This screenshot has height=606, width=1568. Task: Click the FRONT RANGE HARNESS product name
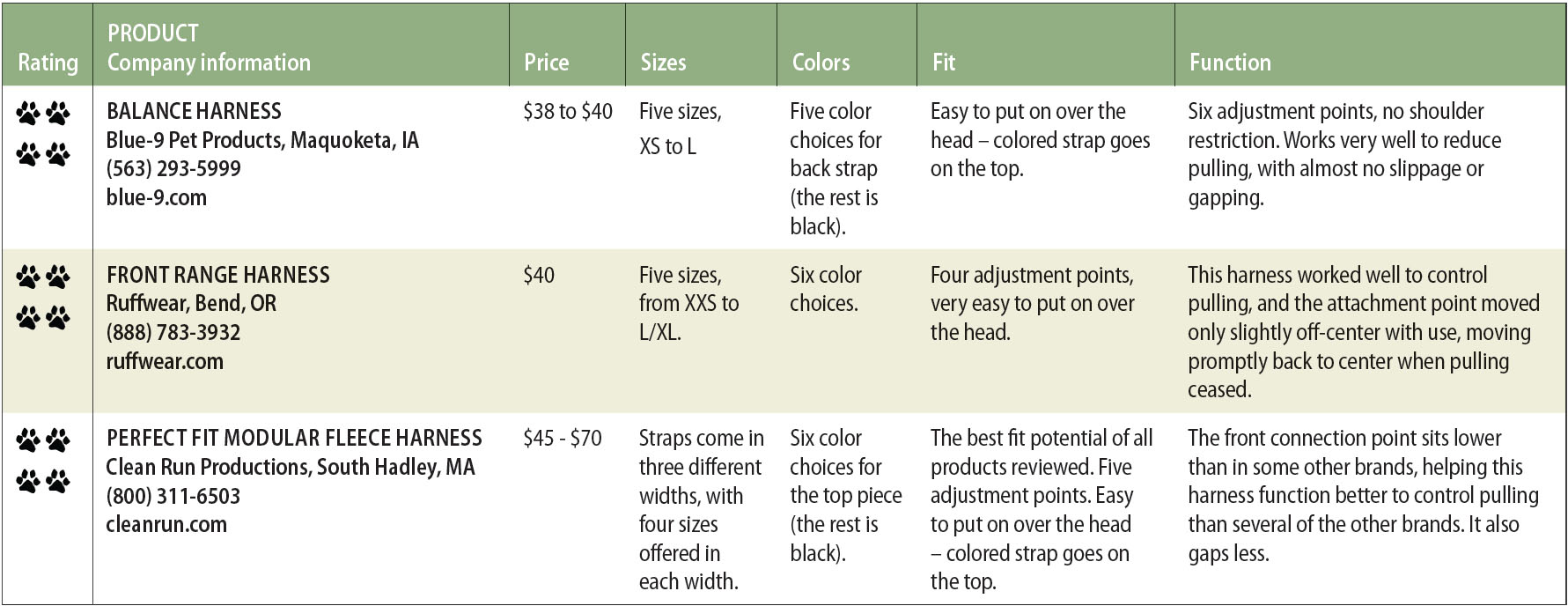(x=217, y=275)
